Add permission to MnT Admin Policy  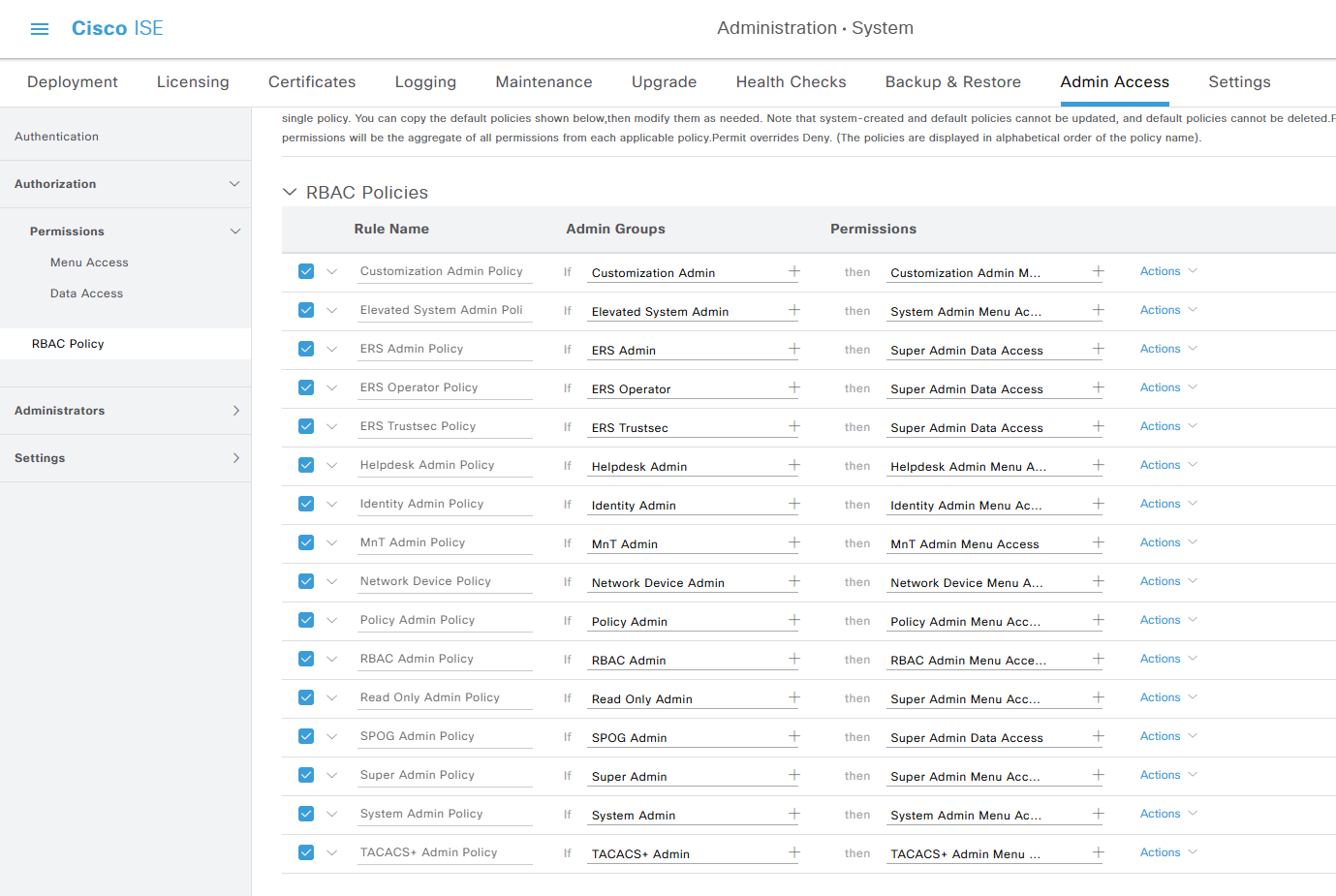pos(1099,542)
